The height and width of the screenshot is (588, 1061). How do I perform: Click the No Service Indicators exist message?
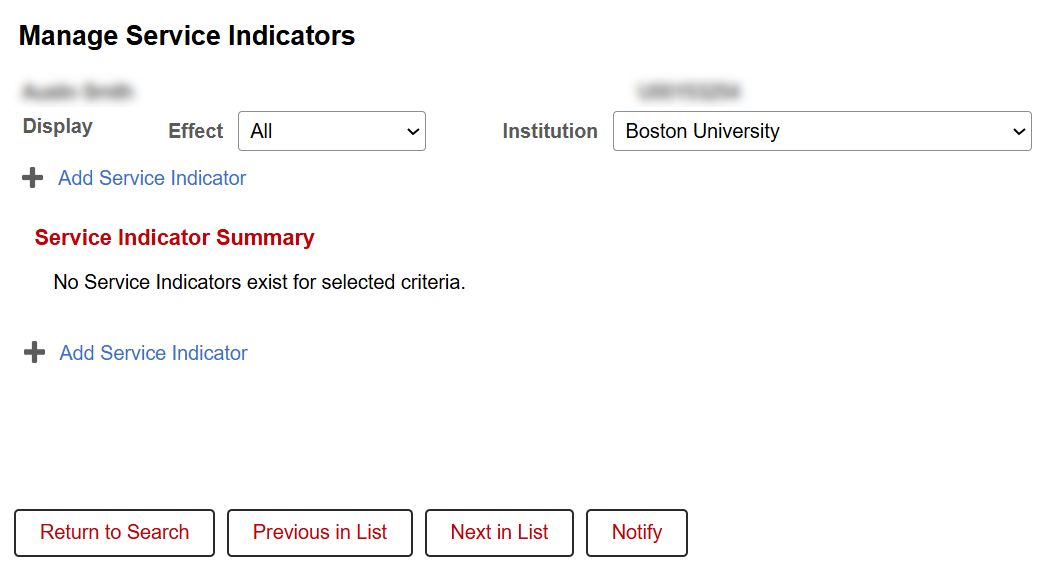(259, 282)
